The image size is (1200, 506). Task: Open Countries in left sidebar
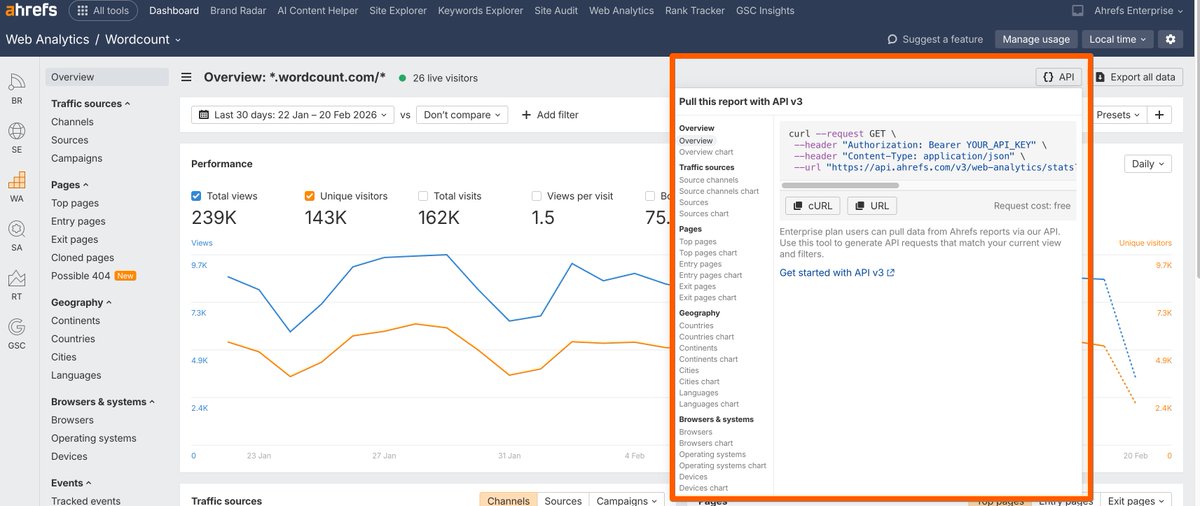tap(73, 339)
